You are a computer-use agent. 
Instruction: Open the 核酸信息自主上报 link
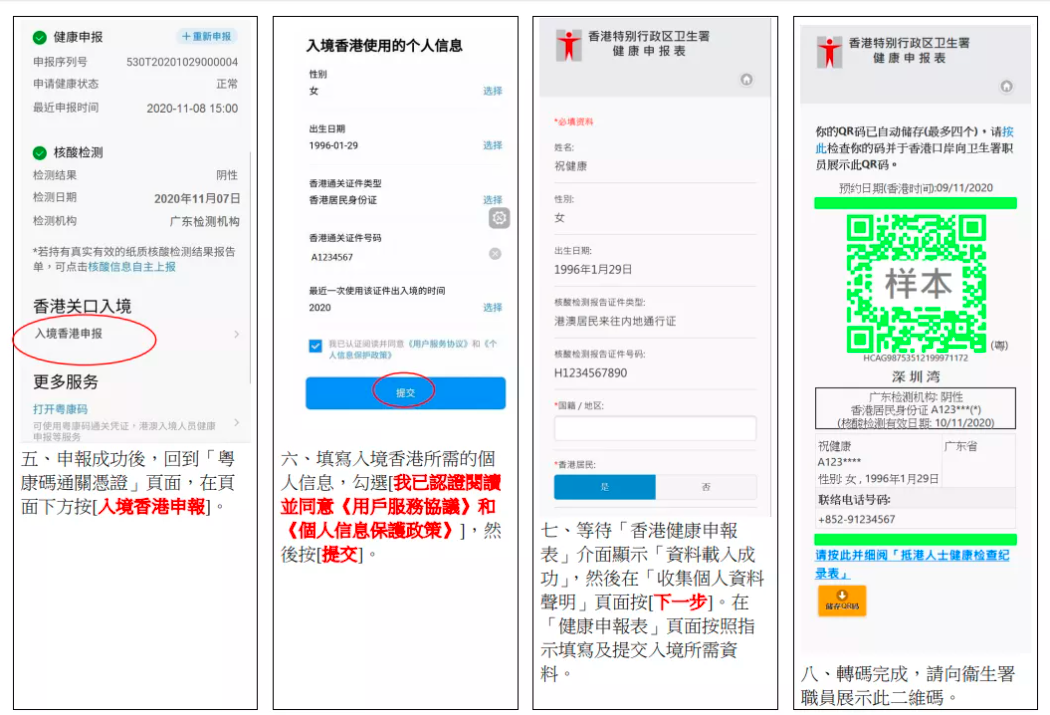pos(132,266)
